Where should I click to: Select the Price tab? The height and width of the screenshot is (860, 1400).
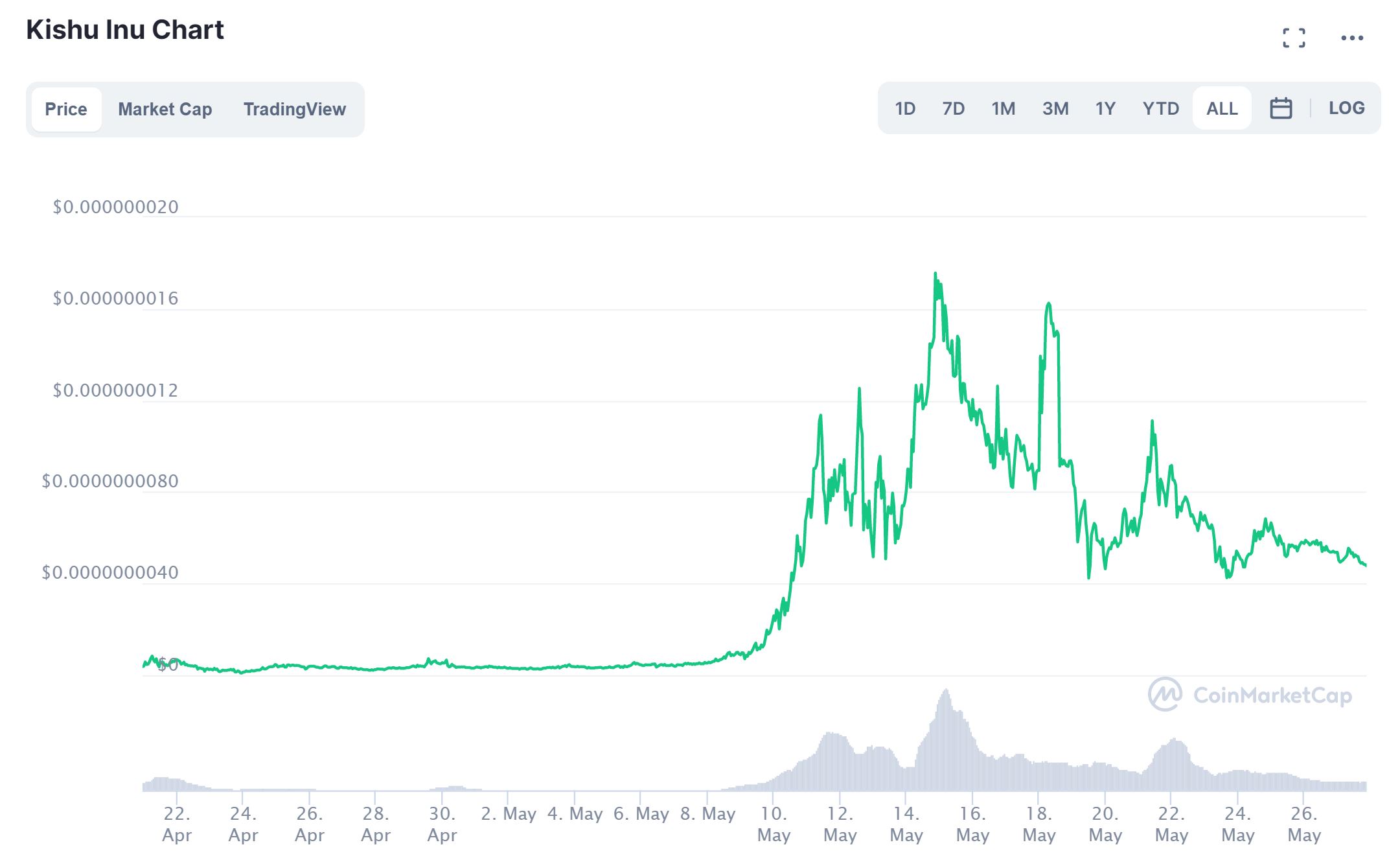[66, 109]
